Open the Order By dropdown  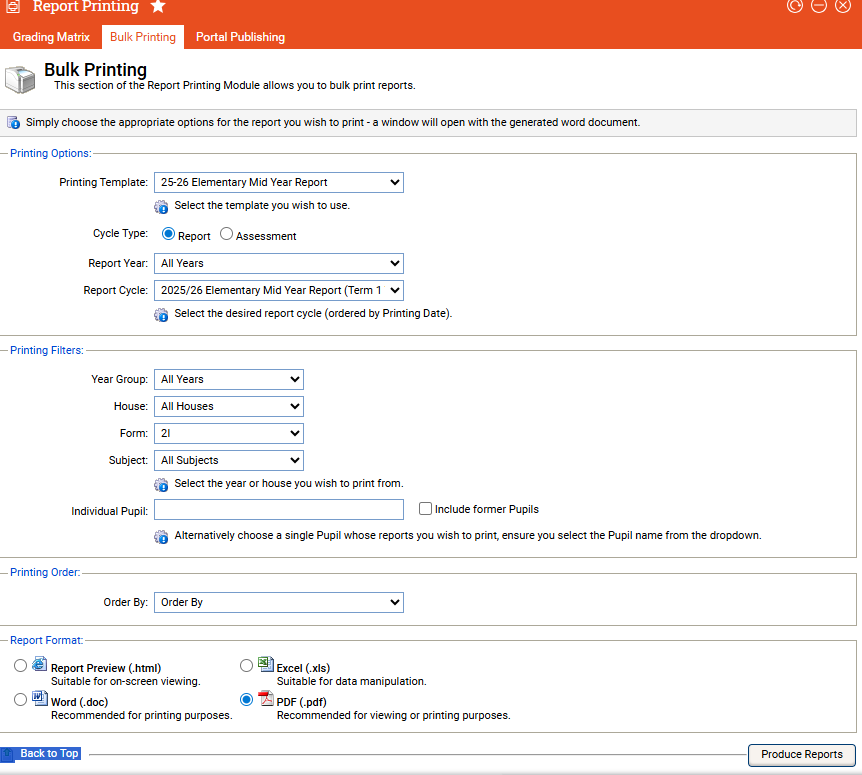[278, 602]
